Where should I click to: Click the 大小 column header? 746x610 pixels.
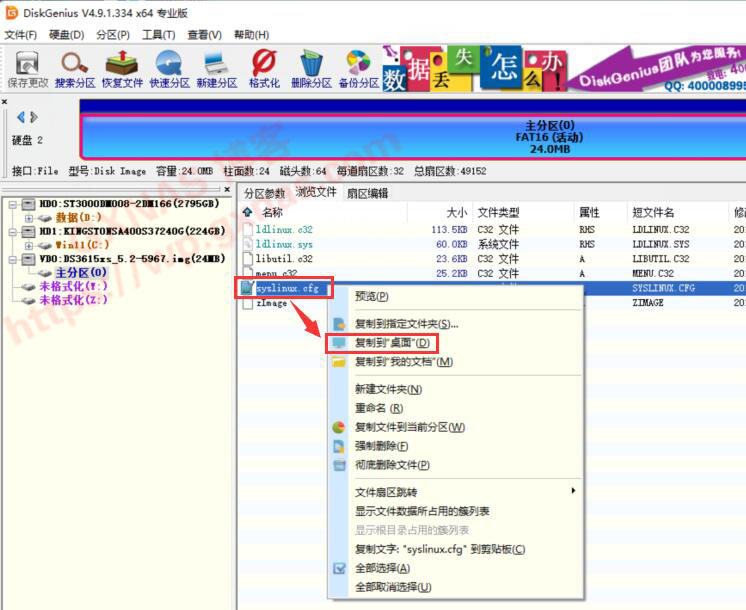click(x=456, y=213)
